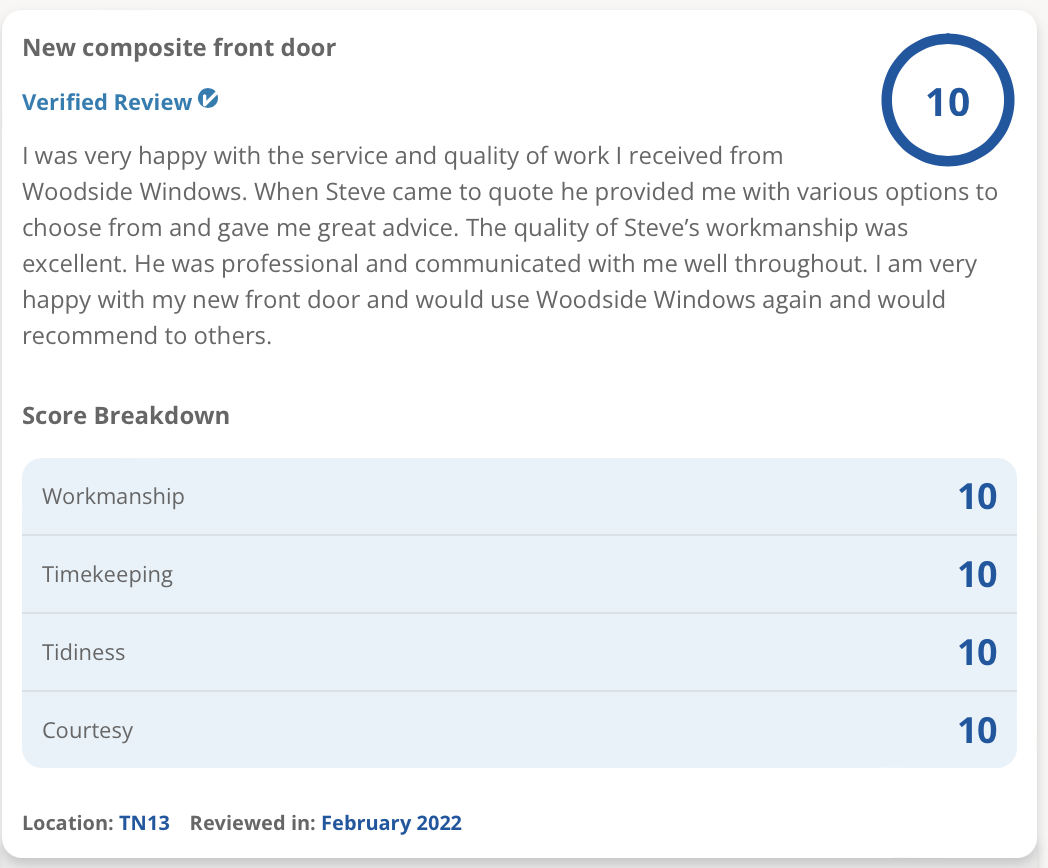This screenshot has width=1048, height=868.
Task: Click the Score Breakdown heading
Action: point(126,416)
